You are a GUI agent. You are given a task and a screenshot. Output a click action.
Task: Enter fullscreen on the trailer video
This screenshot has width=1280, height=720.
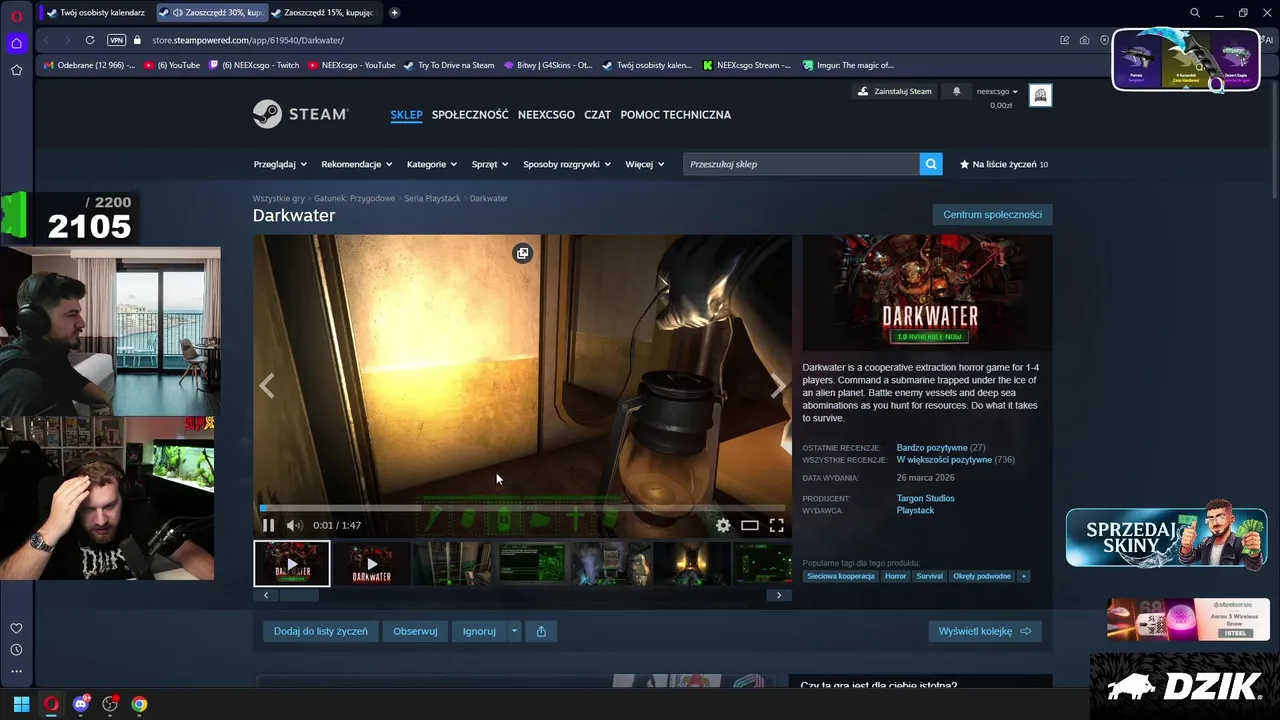coord(776,525)
